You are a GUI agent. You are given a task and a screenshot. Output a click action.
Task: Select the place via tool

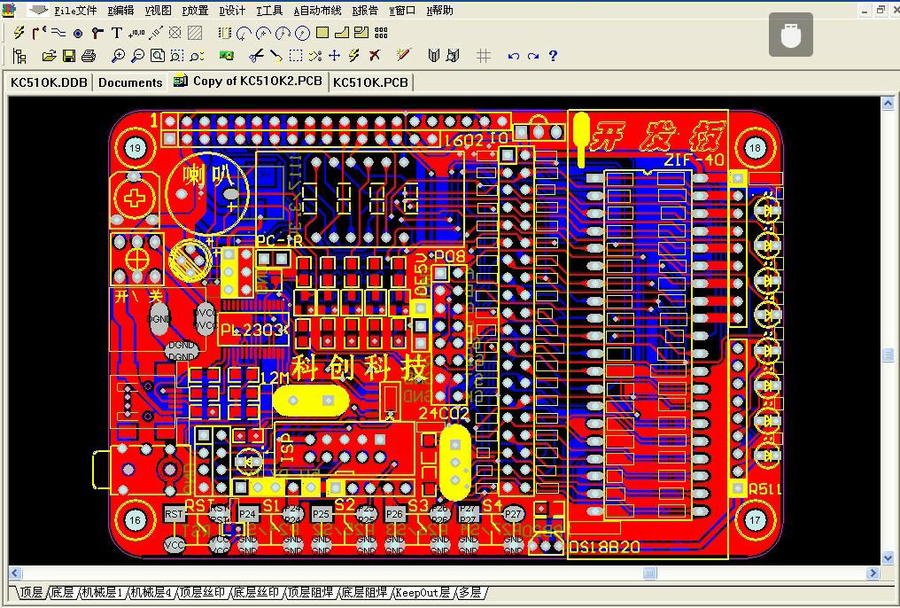(97, 33)
